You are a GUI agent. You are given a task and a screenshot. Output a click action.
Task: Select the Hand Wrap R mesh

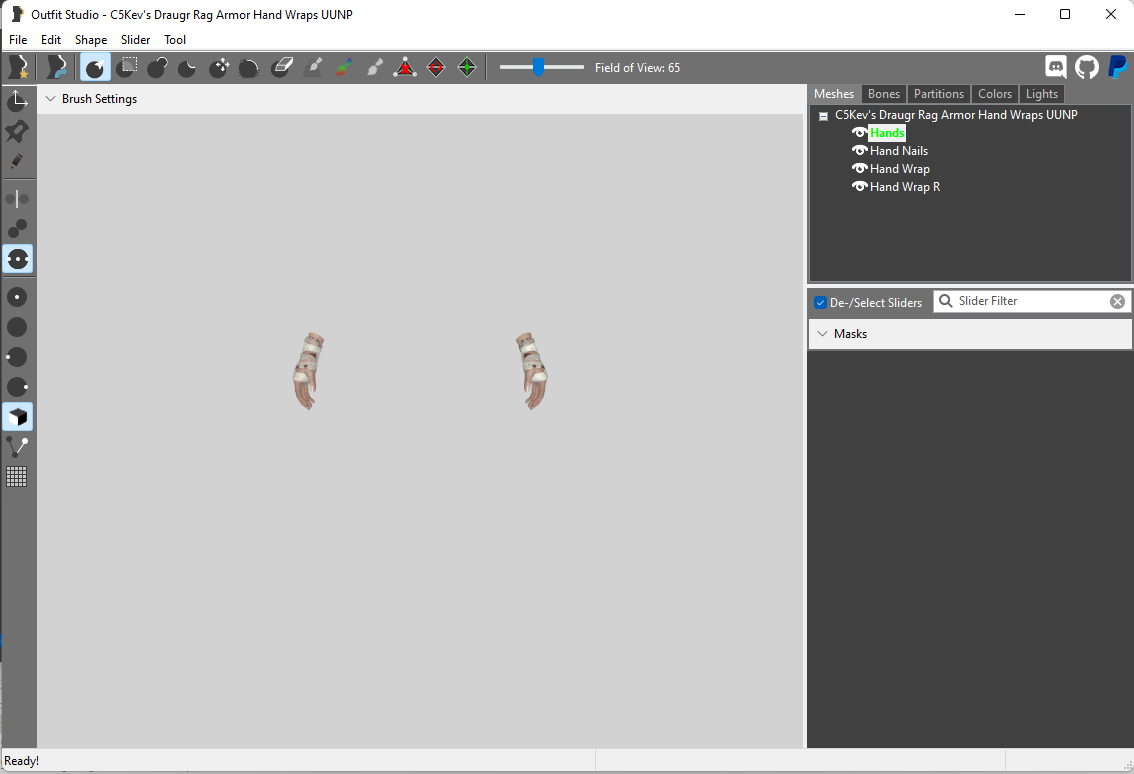click(905, 187)
